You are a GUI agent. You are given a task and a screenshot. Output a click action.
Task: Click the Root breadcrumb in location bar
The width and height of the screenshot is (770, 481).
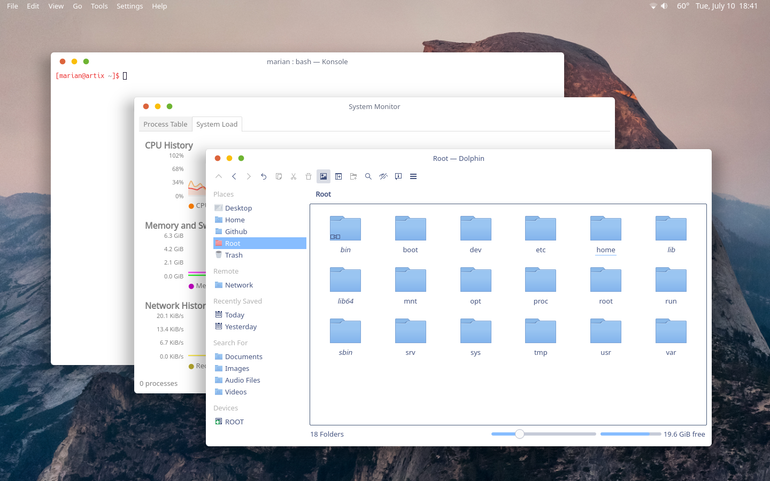coord(323,194)
